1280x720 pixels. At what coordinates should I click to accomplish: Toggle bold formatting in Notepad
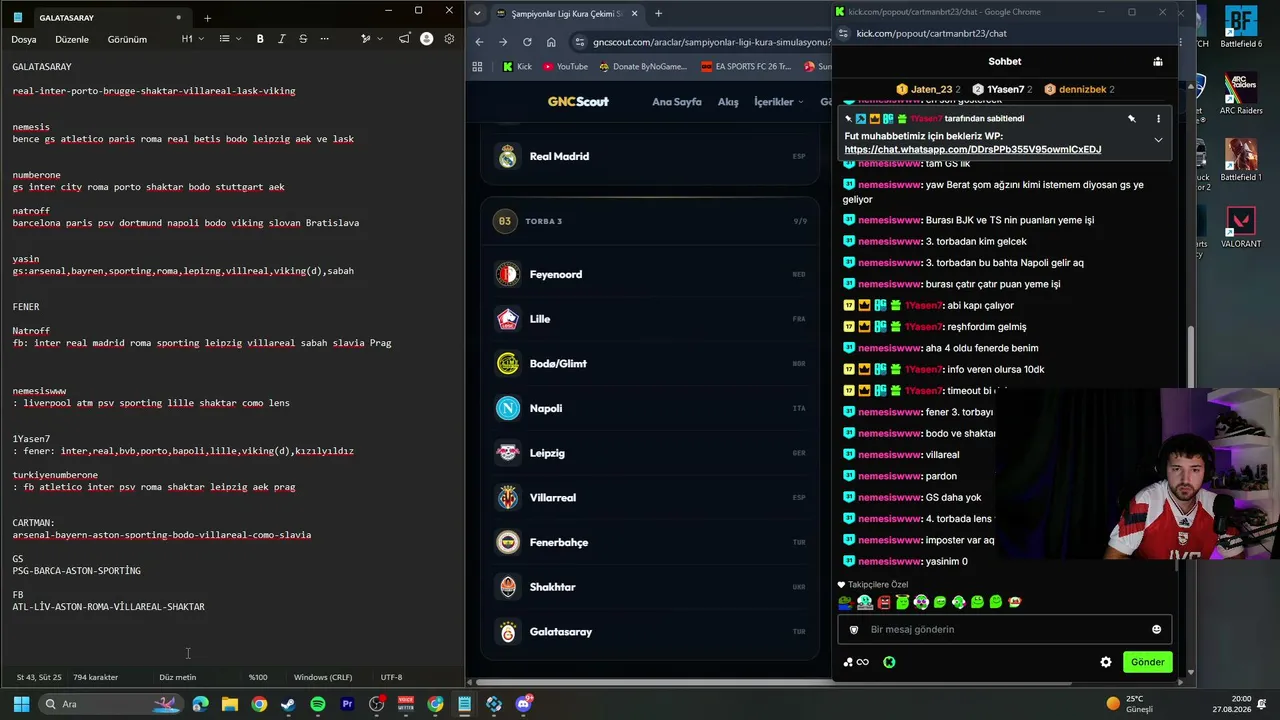coord(260,39)
